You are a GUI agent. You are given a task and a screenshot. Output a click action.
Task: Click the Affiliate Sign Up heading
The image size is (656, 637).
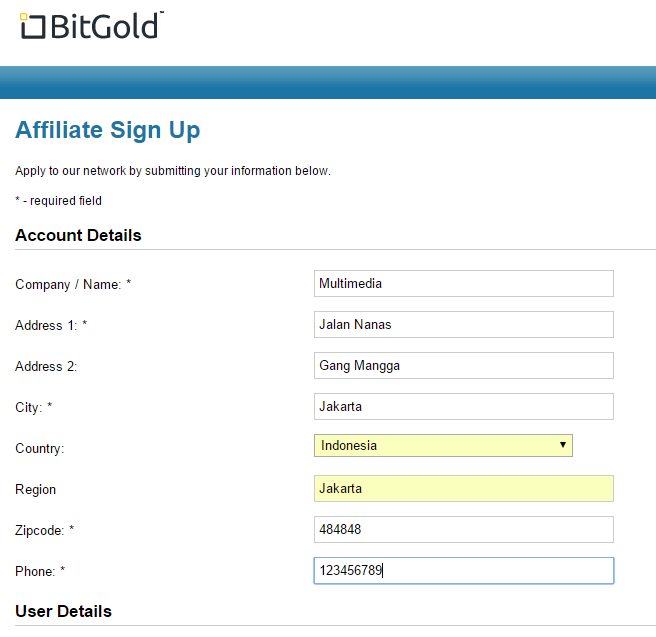point(108,130)
